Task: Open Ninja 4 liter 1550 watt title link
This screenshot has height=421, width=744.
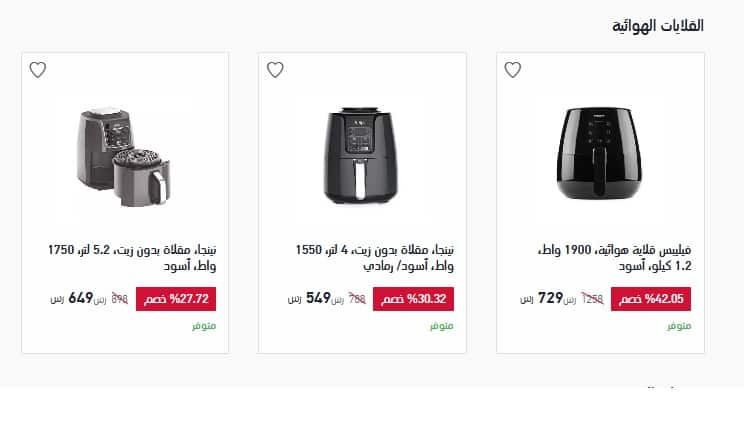Action: [x=375, y=257]
